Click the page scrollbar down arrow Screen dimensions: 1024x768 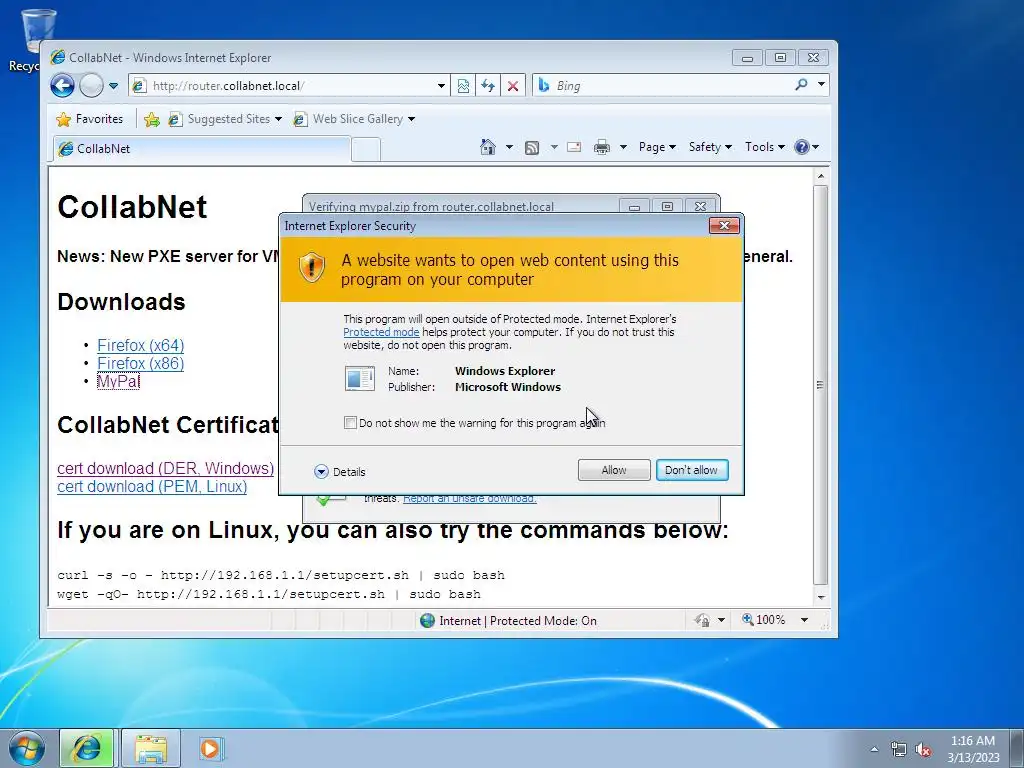coord(821,598)
